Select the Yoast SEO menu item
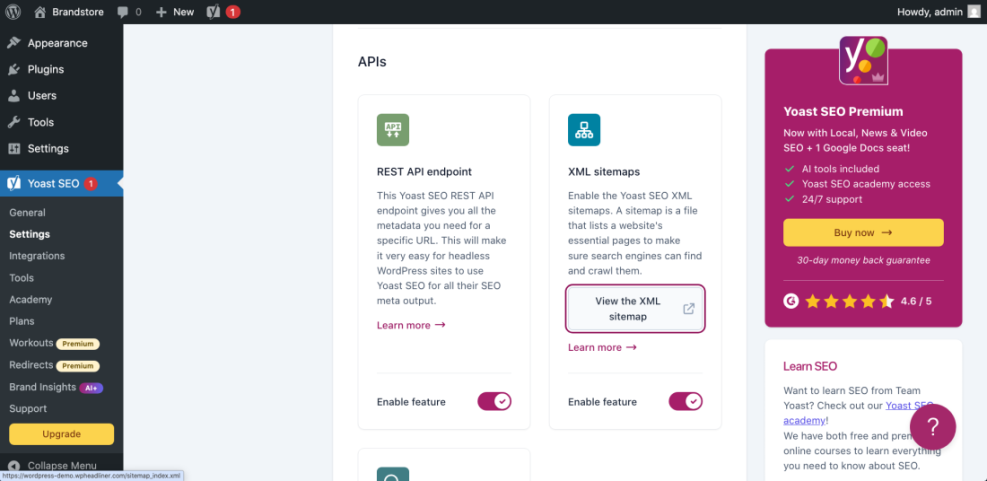 [62, 183]
